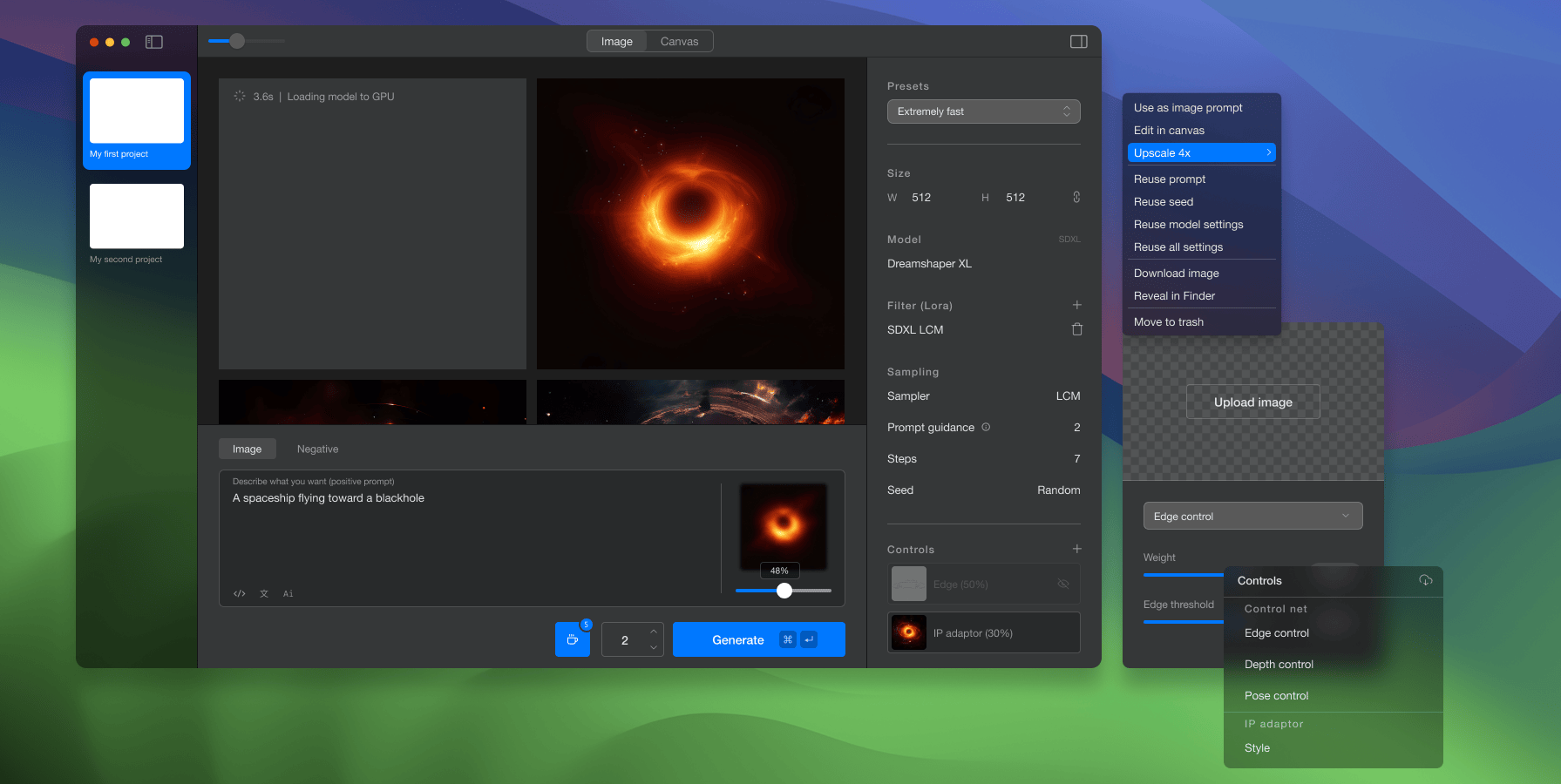Choose Download image menu item

1201,273
